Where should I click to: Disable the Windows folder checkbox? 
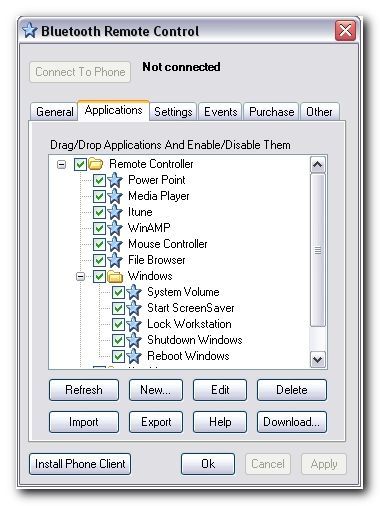(x=99, y=276)
